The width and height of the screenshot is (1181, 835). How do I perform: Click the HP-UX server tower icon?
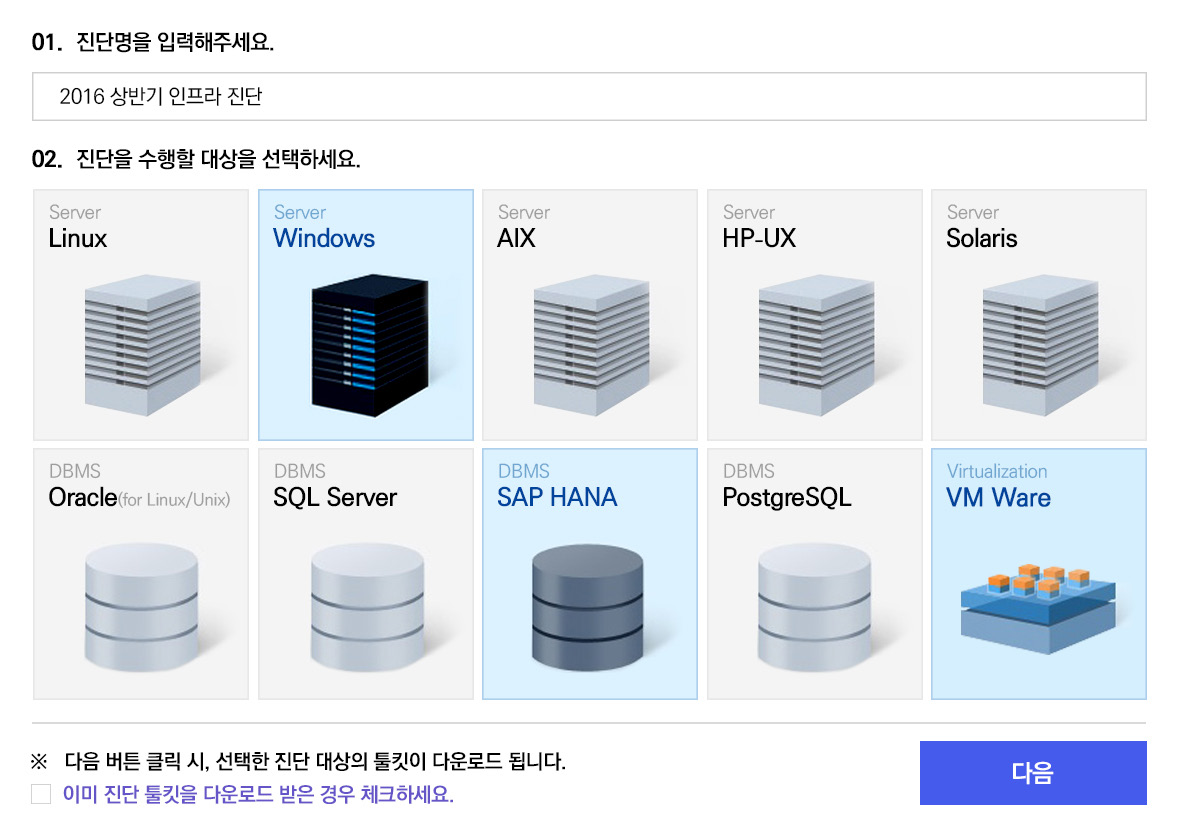tap(816, 346)
